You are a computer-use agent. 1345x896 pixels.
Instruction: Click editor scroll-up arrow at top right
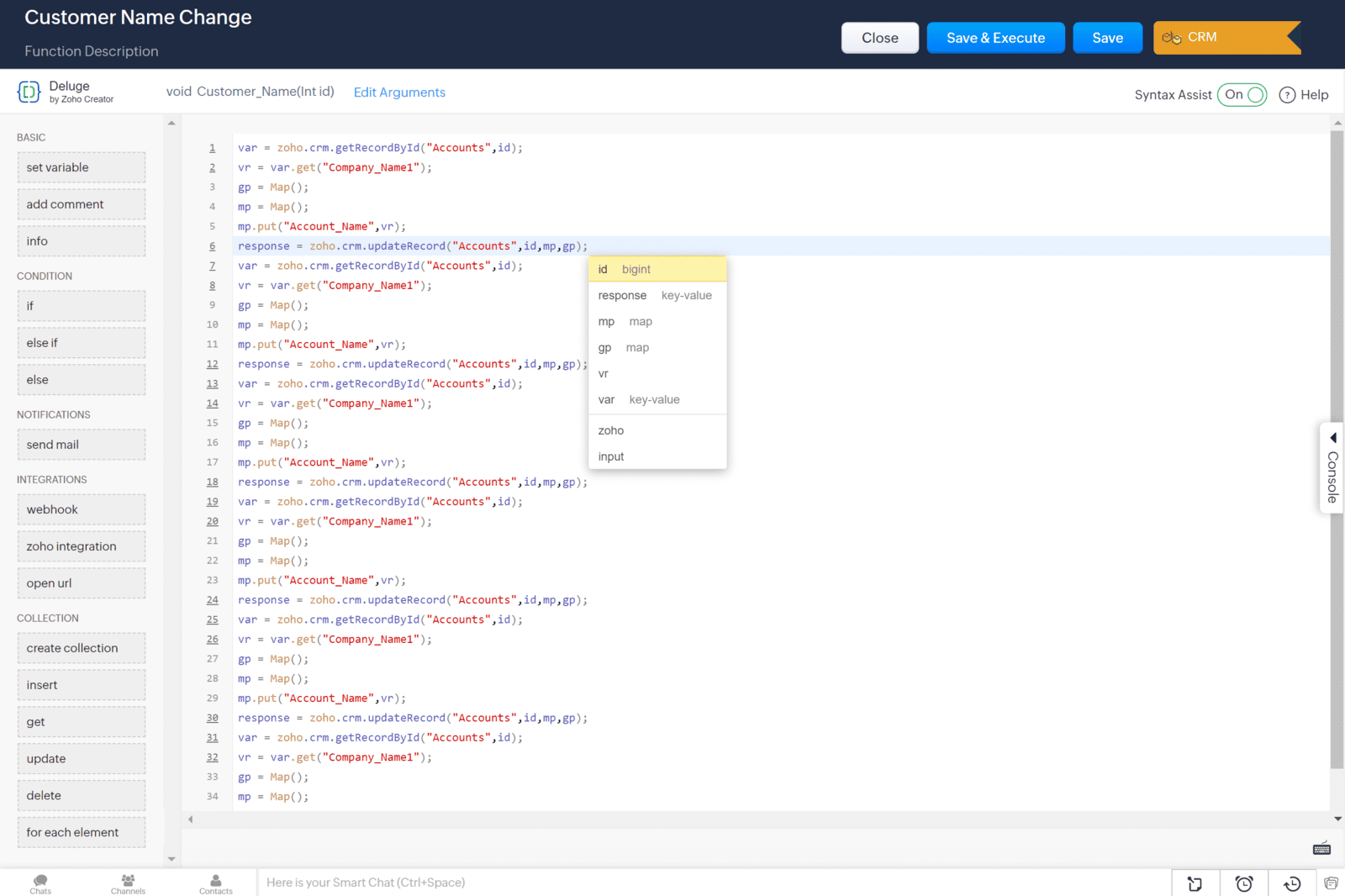pyautogui.click(x=1337, y=124)
